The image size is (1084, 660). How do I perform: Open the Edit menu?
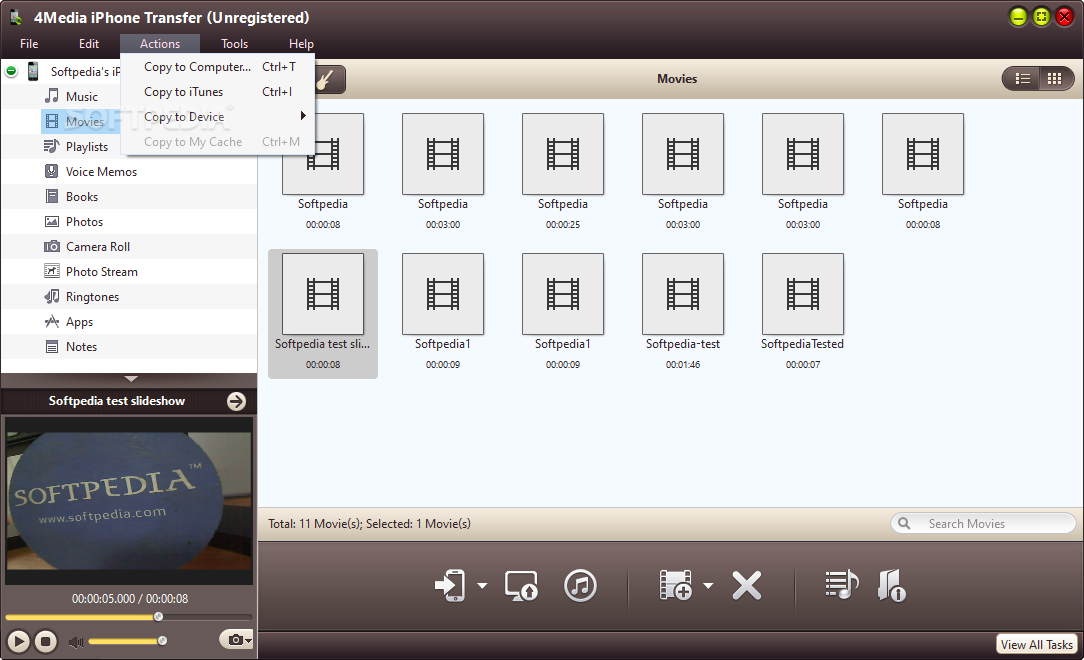[x=88, y=44]
